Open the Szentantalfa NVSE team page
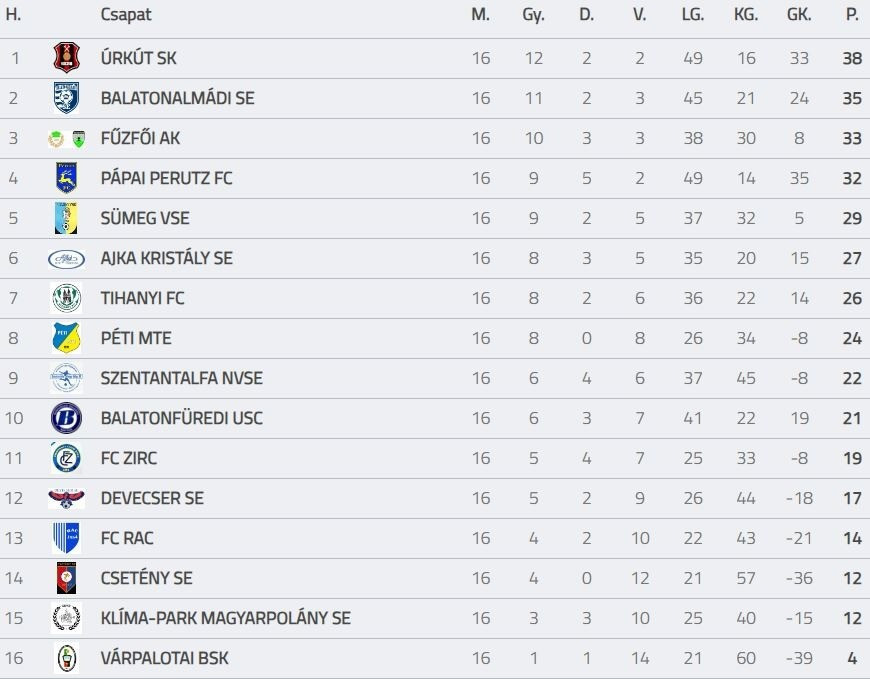Screen dimensions: 870x679 click(x=181, y=378)
